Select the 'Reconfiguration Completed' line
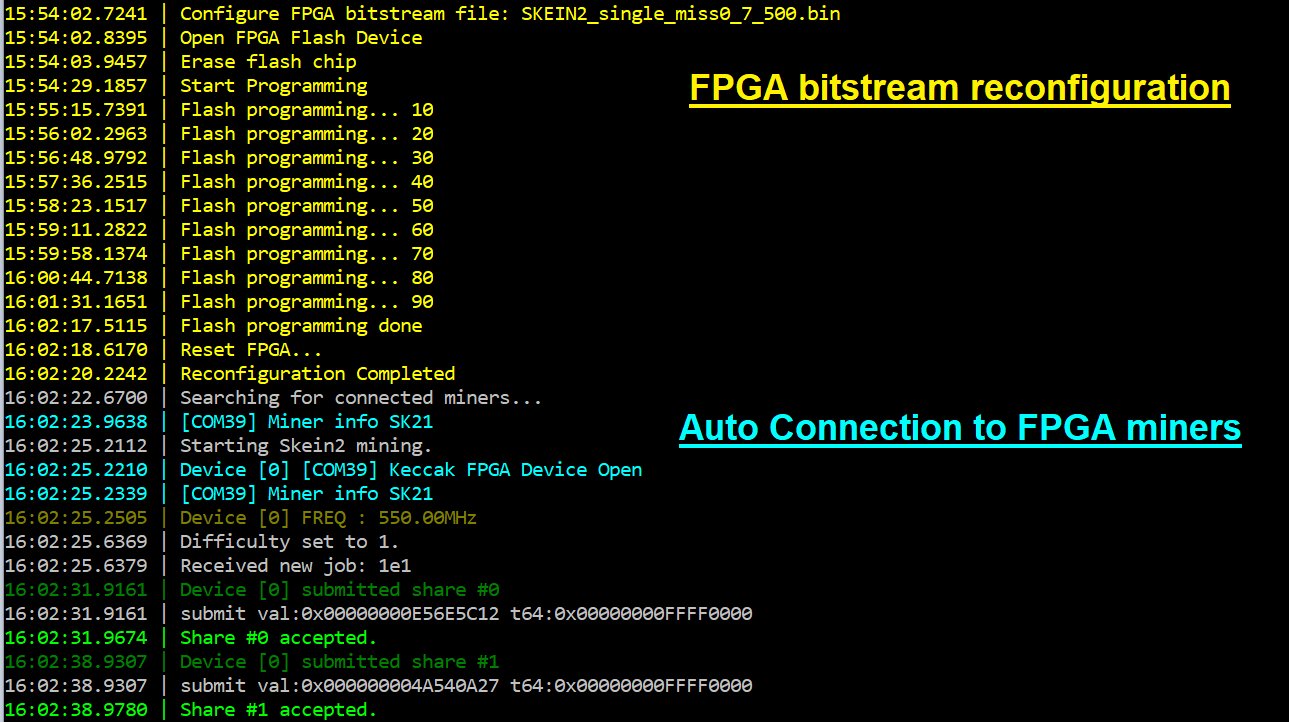 click(230, 374)
